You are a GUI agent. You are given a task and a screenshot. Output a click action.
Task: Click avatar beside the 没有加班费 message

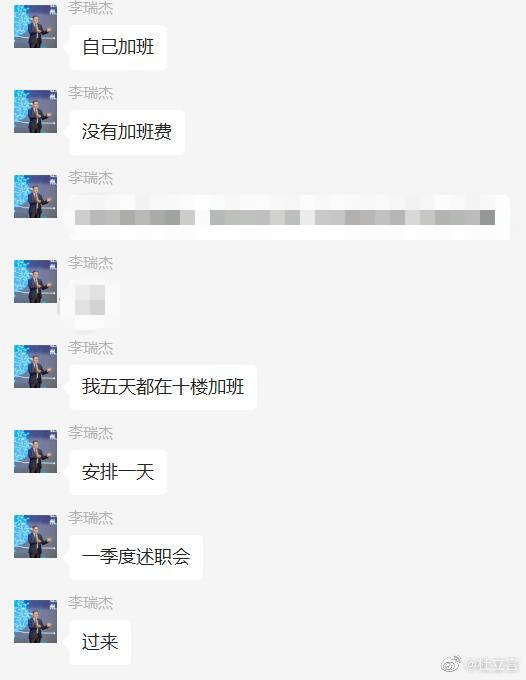tap(35, 111)
